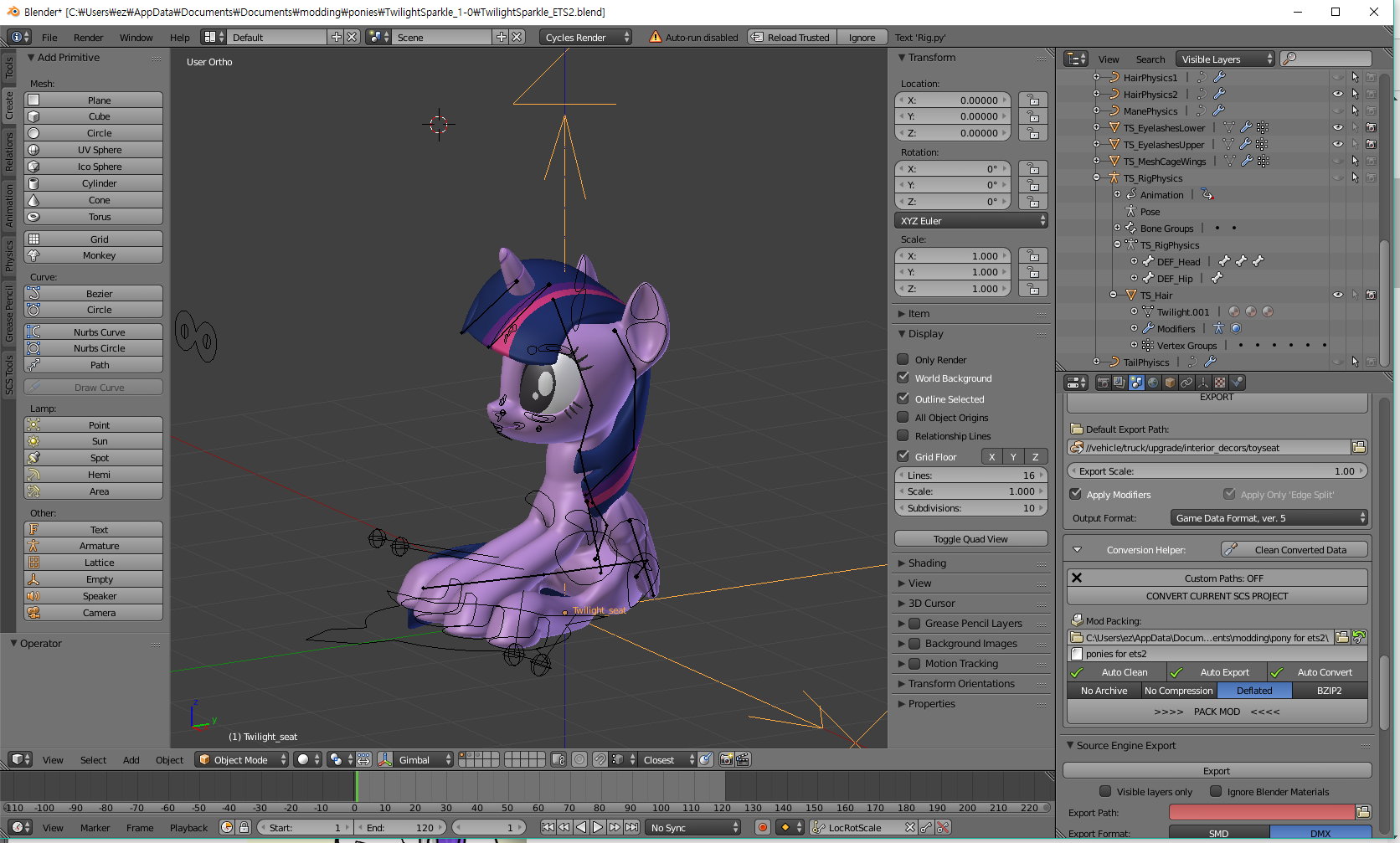Uncheck Outline Selected checkbox

click(903, 398)
